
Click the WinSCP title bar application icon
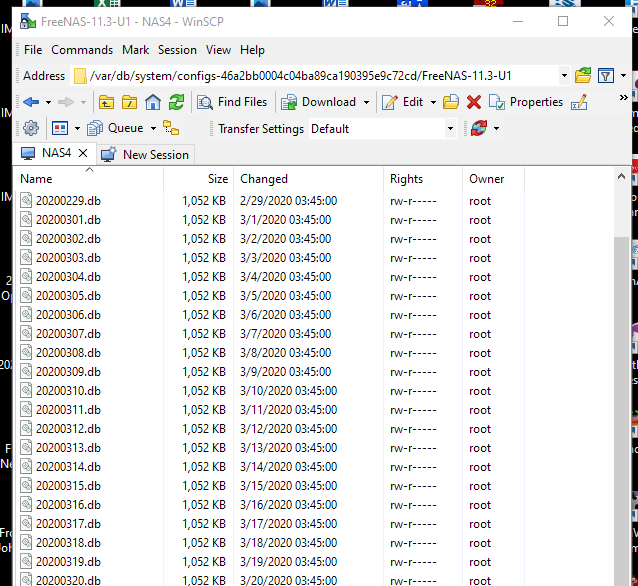28,21
